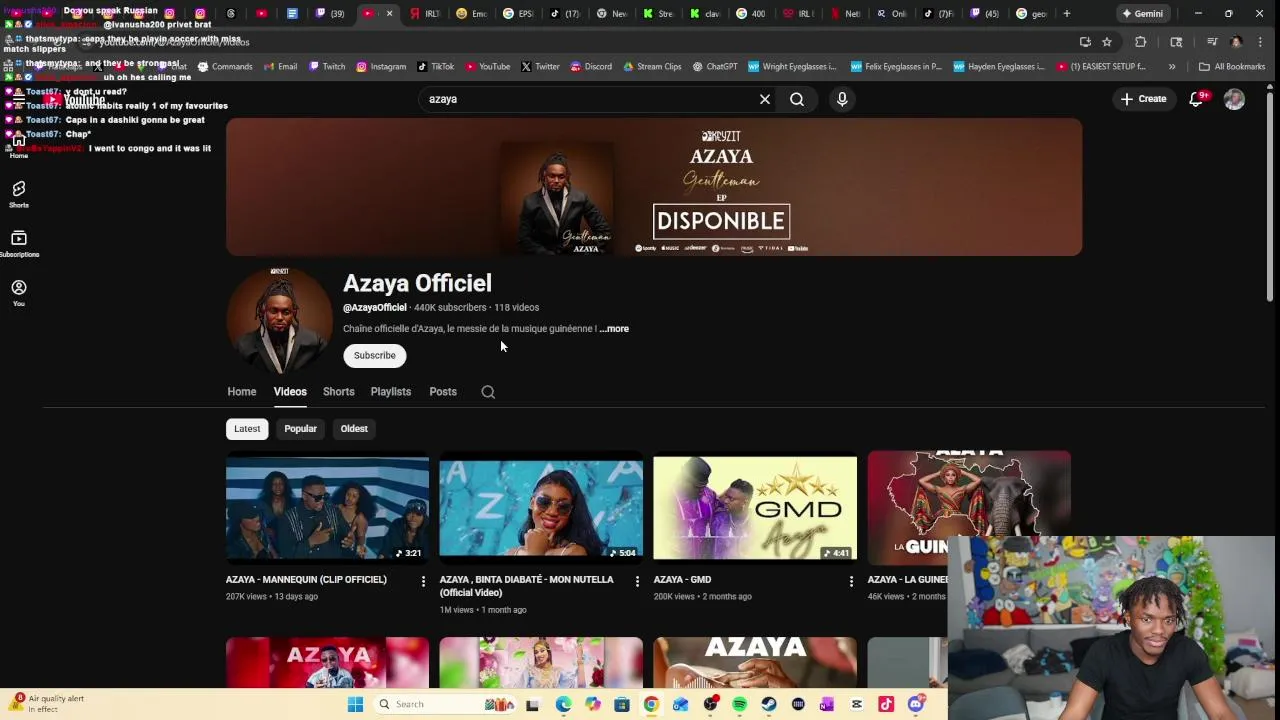Switch to channel Shorts tab
The width and height of the screenshot is (1280, 720).
pos(339,392)
